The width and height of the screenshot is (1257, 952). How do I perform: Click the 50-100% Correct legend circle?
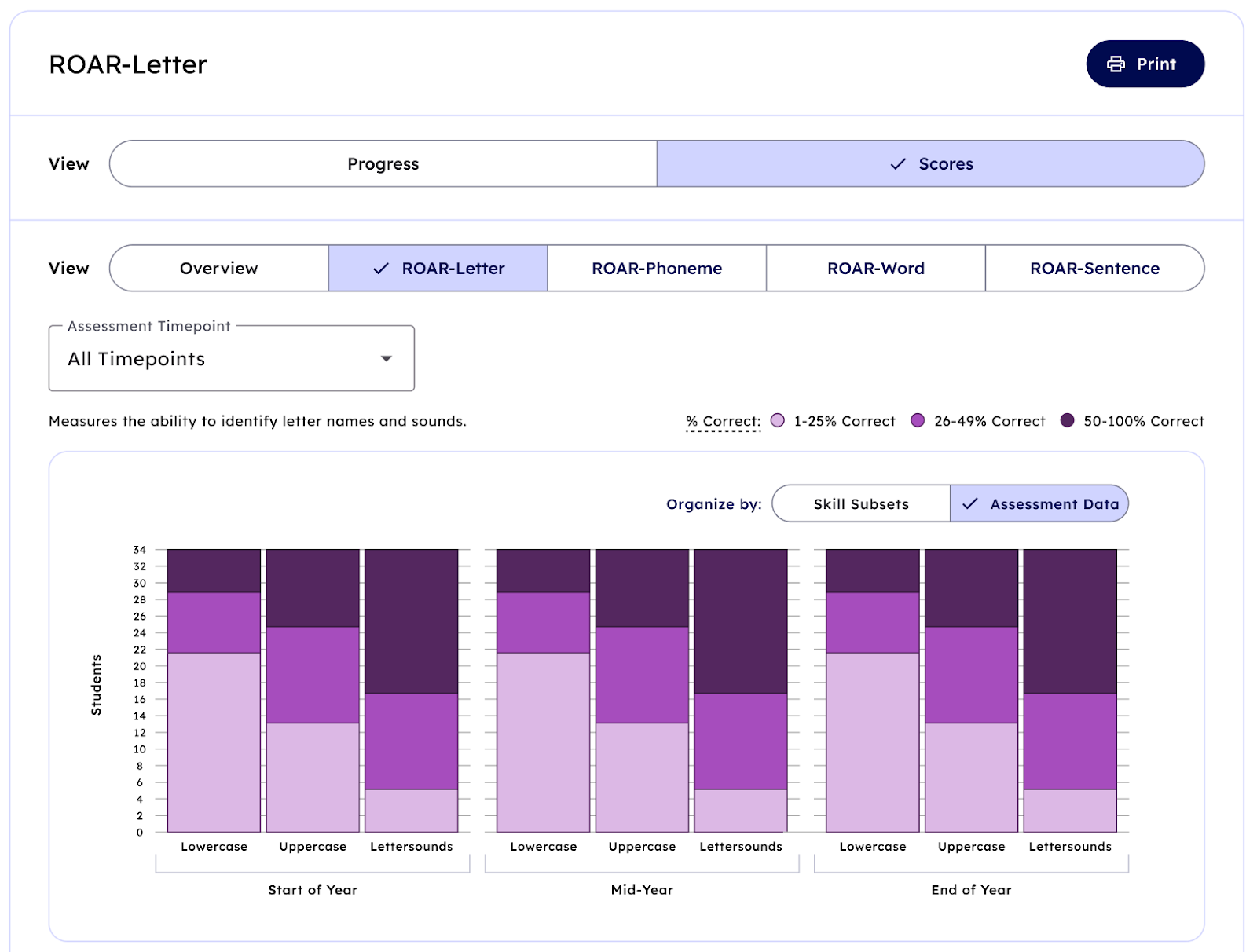click(1067, 421)
